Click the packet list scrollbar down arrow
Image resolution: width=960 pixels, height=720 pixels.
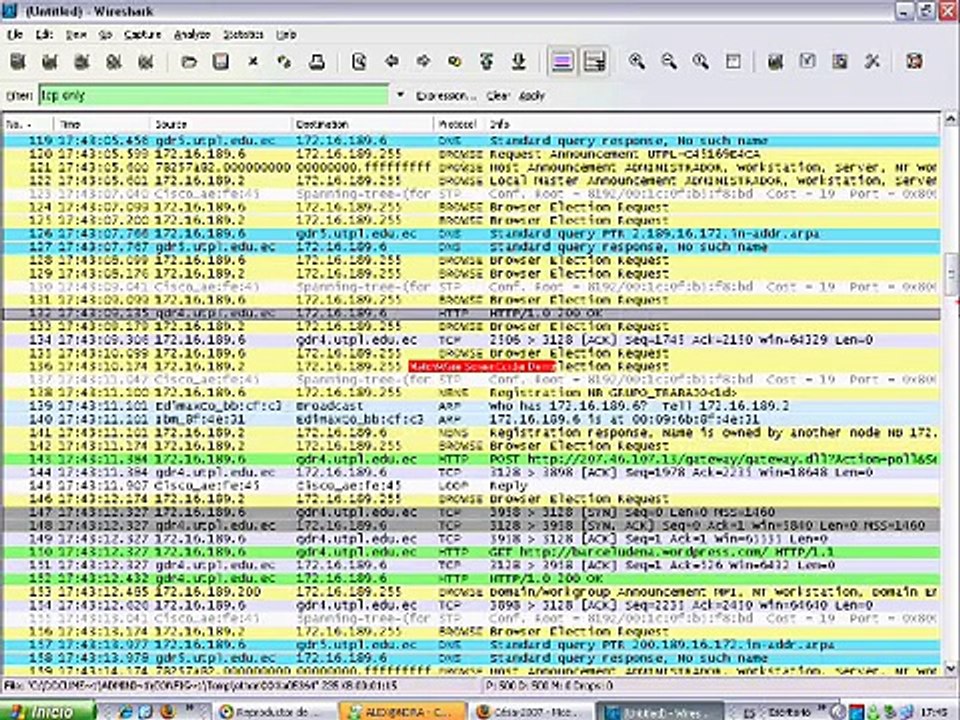950,668
